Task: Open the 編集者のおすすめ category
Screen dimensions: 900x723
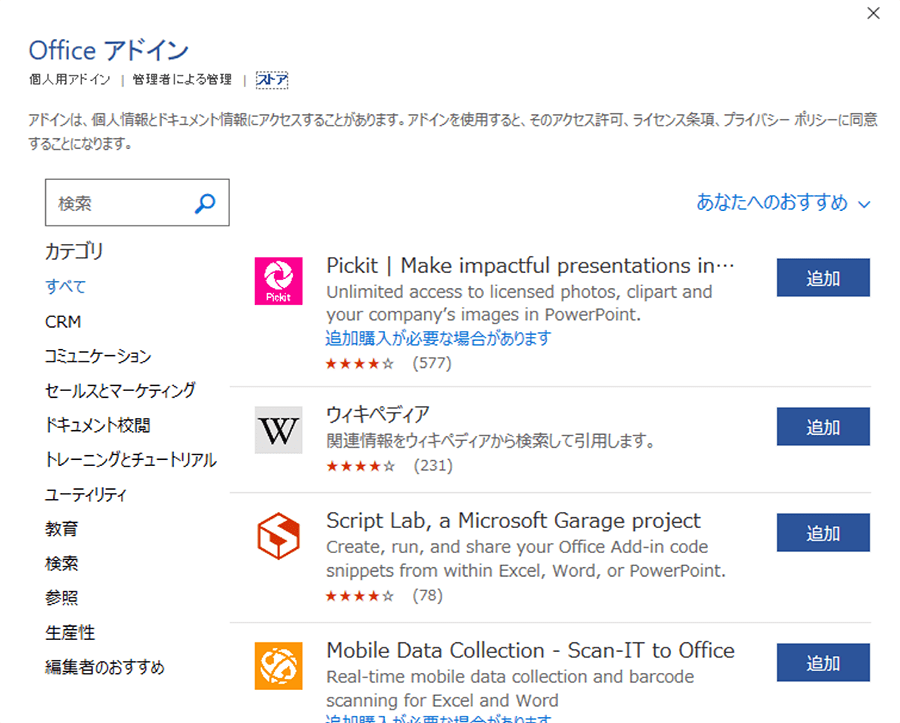Action: pos(104,667)
